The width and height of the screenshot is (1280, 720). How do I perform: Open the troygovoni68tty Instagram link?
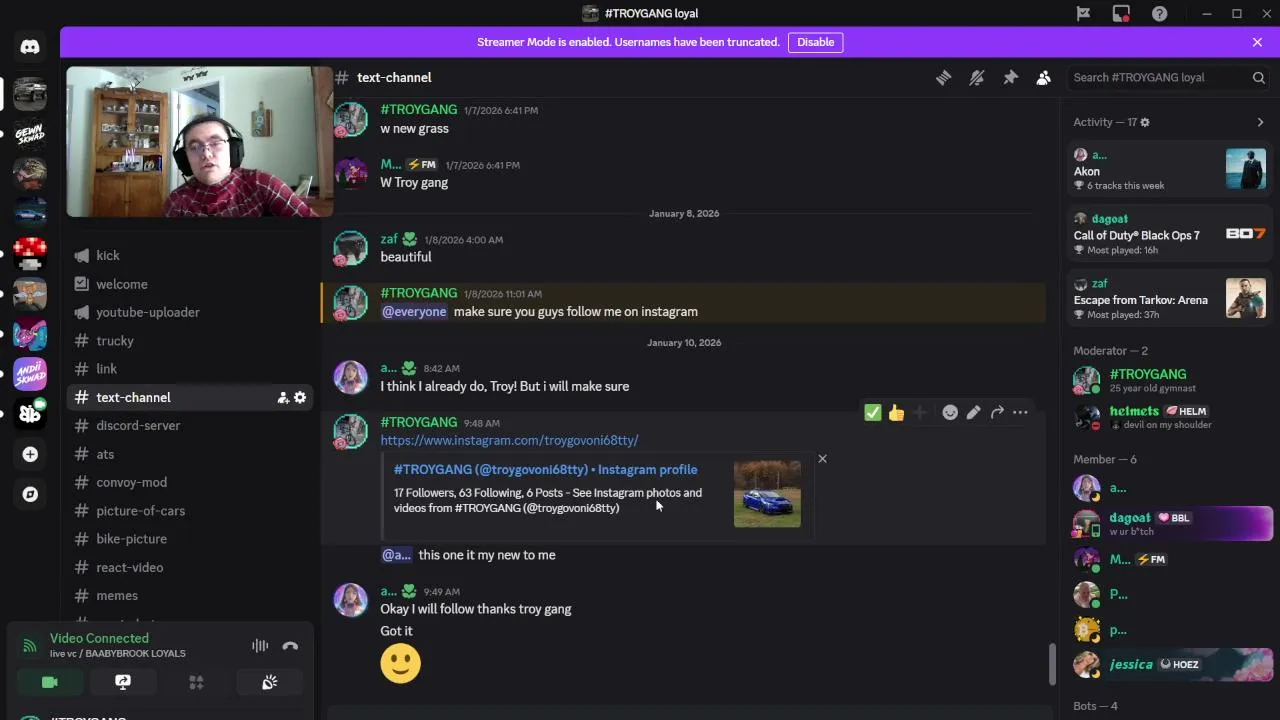pos(509,441)
